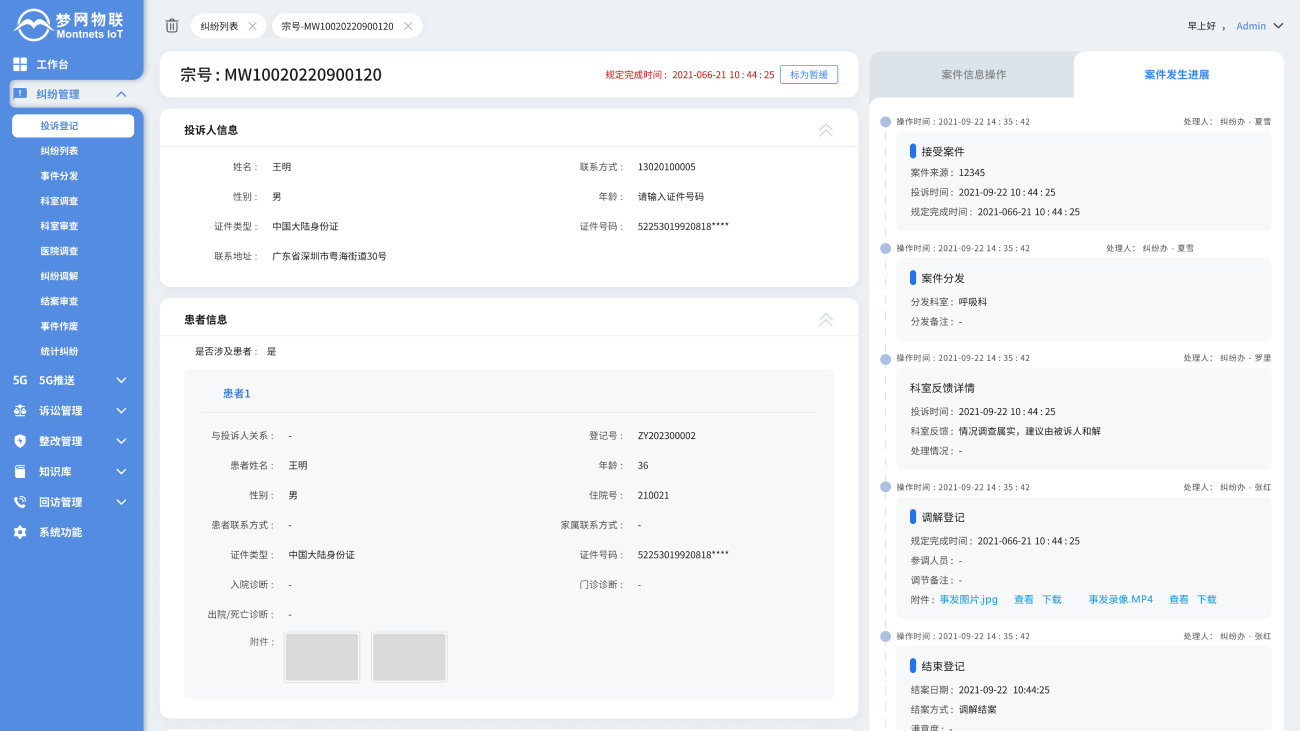Click the 诉讼管理 scales icon
Image resolution: width=1300 pixels, height=731 pixels.
point(20,411)
